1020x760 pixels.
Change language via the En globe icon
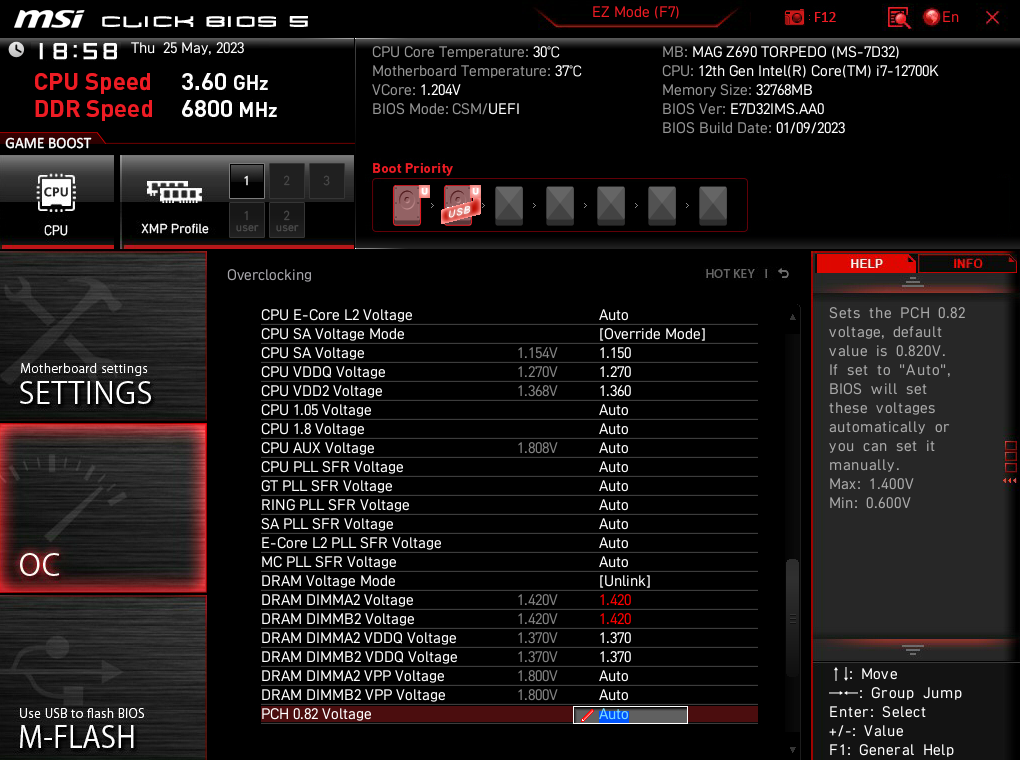tap(941, 18)
